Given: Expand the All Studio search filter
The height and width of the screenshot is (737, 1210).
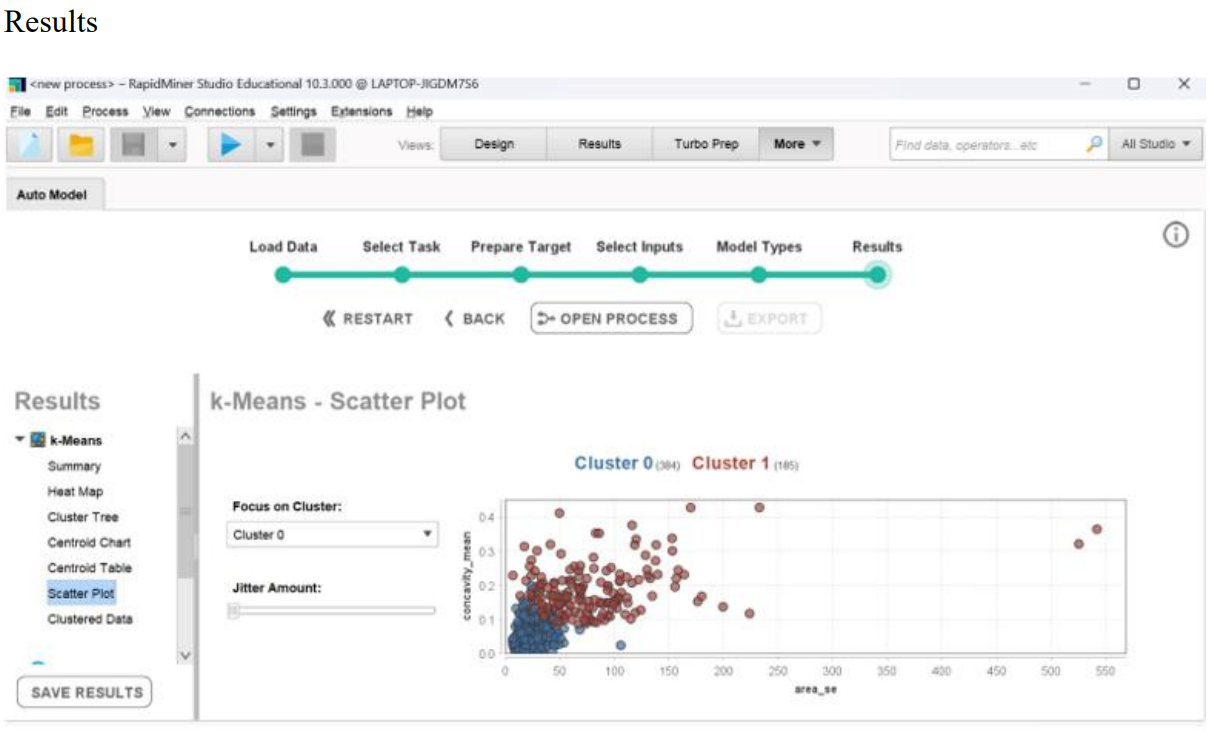Looking at the screenshot, I should point(1156,144).
